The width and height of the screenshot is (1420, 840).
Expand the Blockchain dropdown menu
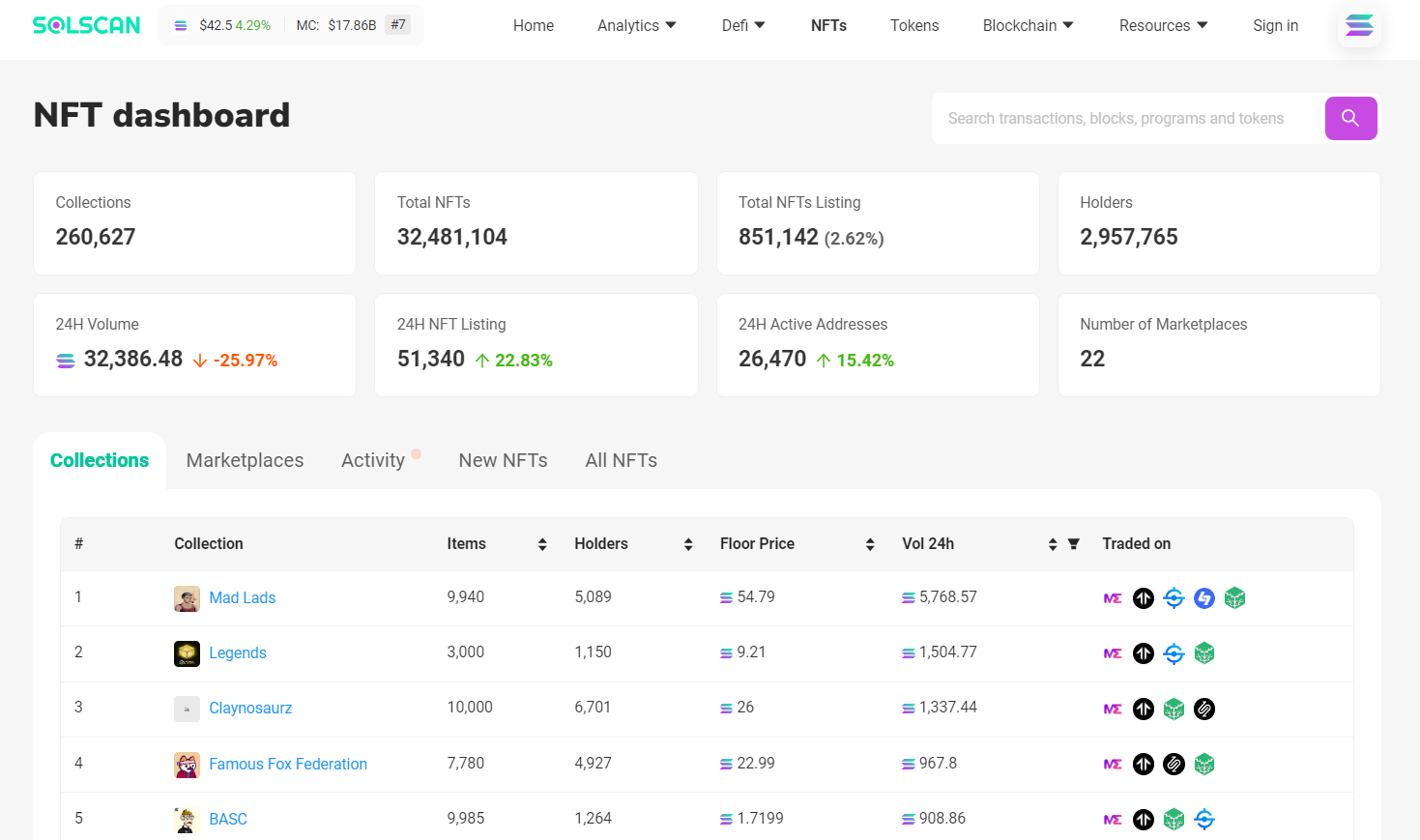click(1029, 25)
